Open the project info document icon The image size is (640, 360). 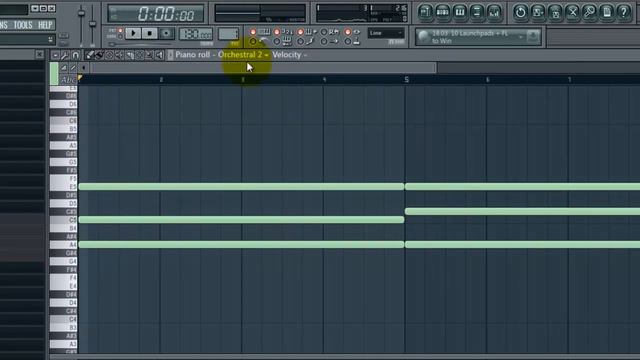(607, 12)
